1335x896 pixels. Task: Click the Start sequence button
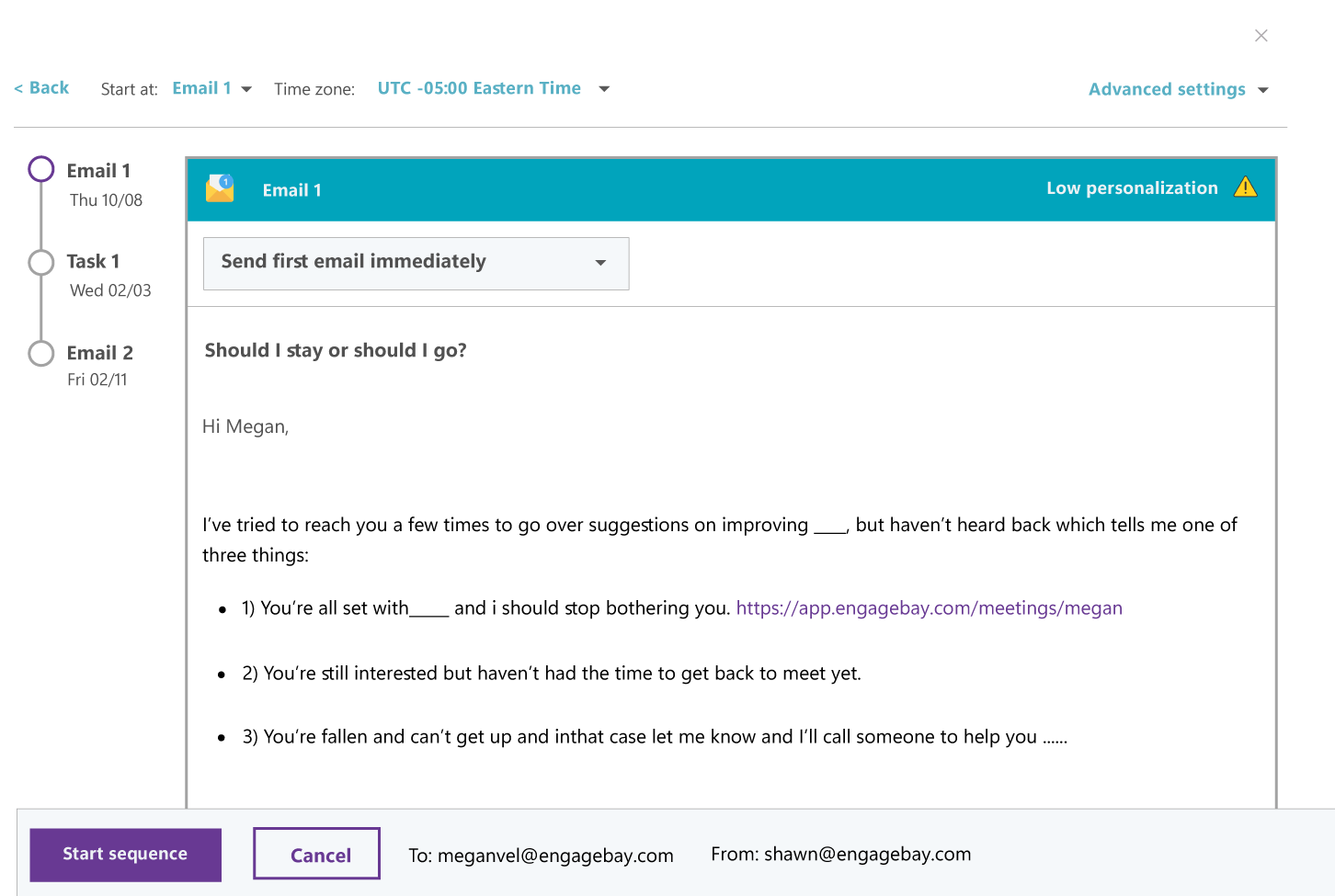(125, 855)
